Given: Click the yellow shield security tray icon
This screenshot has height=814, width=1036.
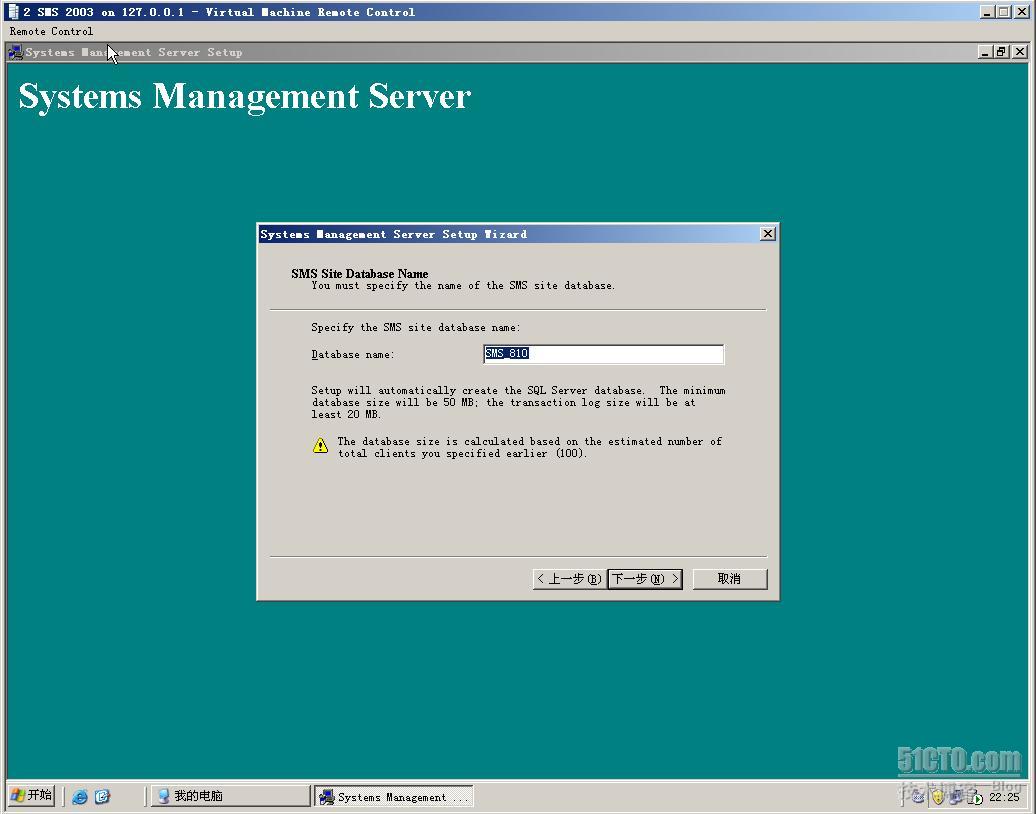Looking at the screenshot, I should [x=937, y=797].
